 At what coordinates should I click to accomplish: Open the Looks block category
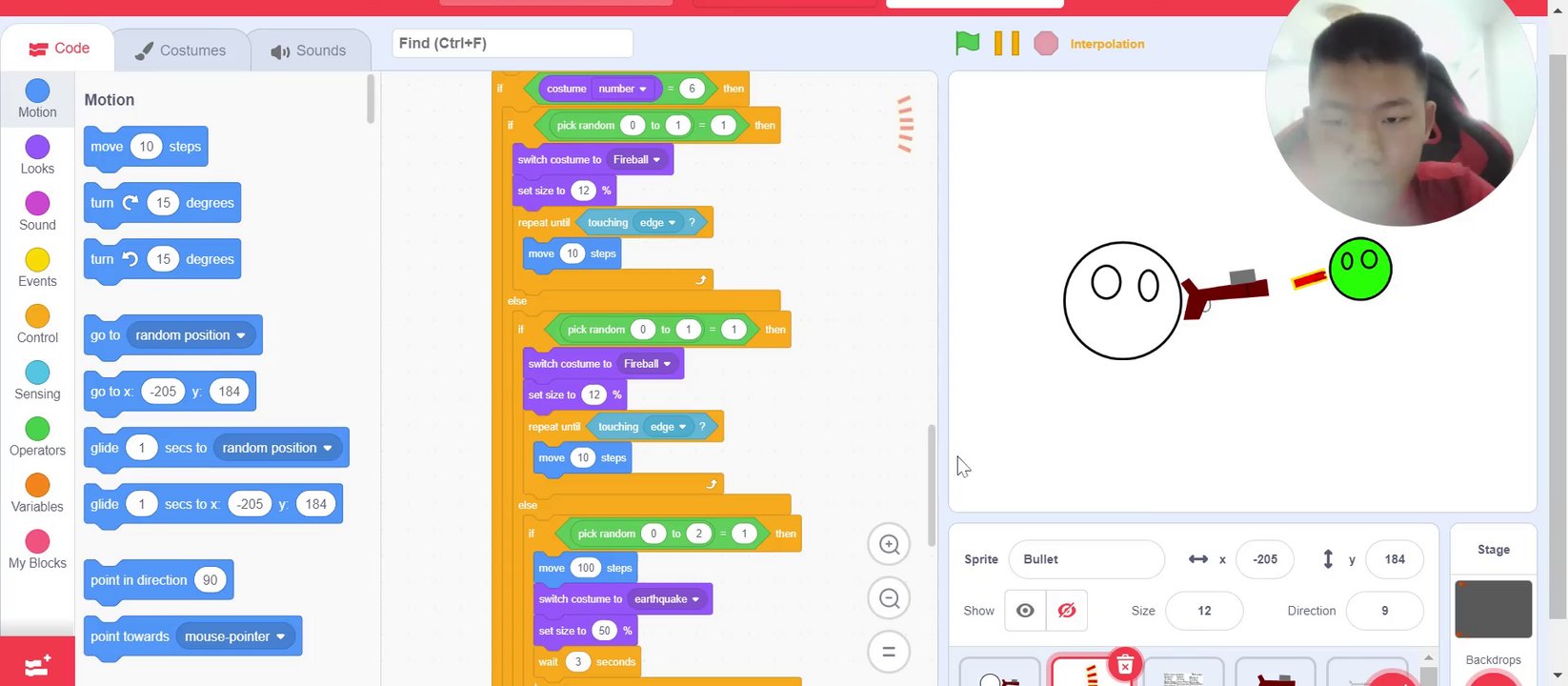coord(37,155)
